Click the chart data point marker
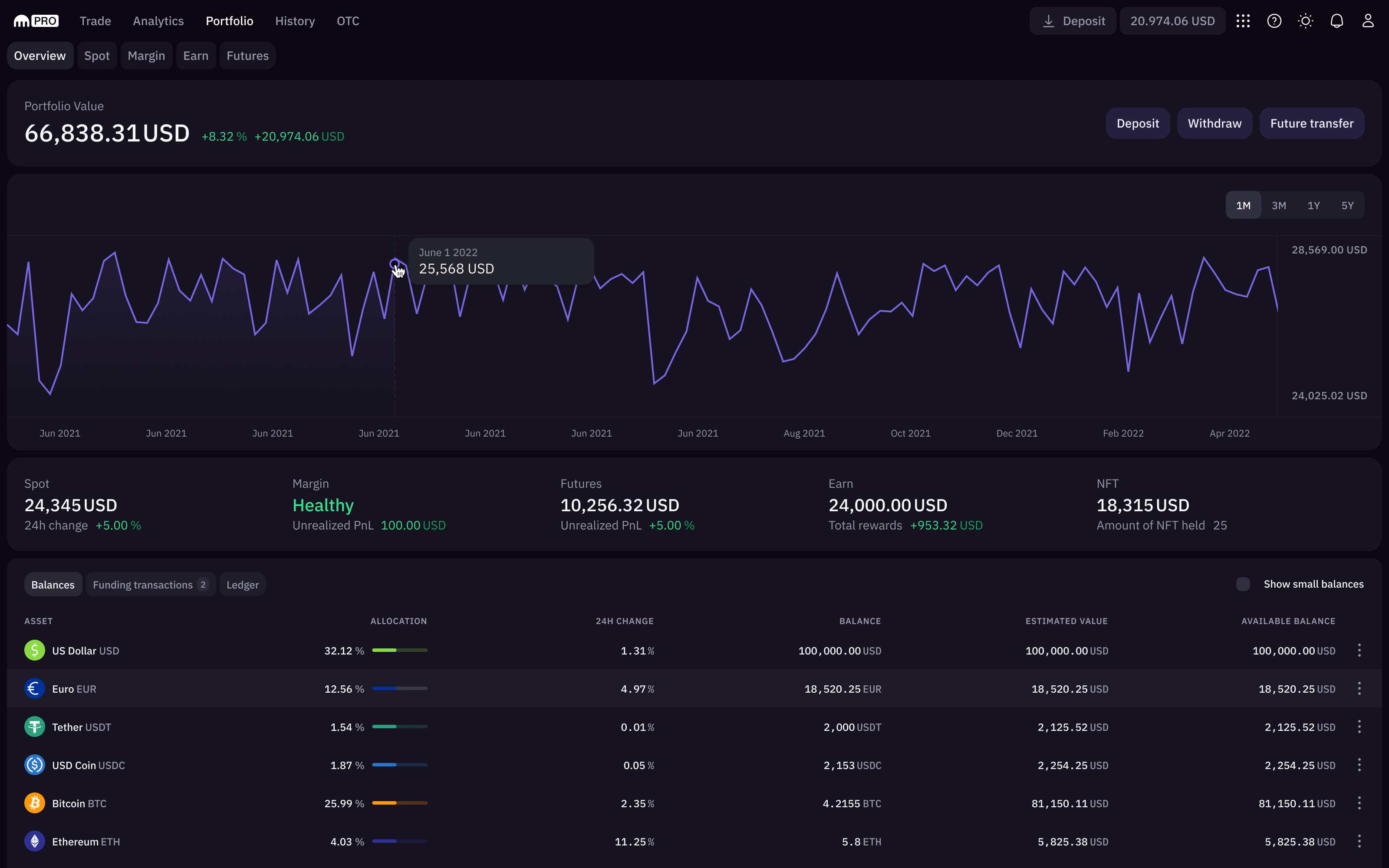This screenshot has width=1389, height=868. 394,264
